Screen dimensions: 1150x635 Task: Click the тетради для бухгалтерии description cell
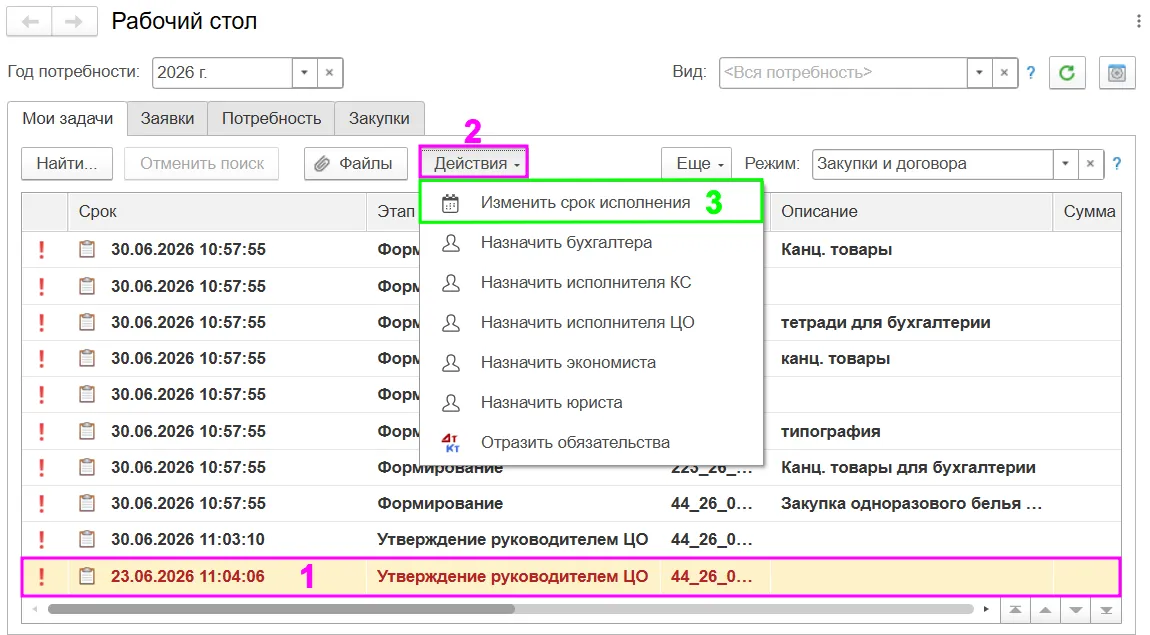tap(911, 323)
